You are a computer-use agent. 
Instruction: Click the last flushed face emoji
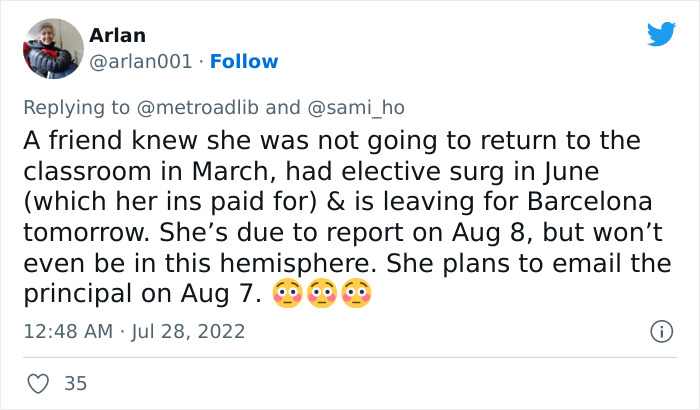(x=355, y=296)
